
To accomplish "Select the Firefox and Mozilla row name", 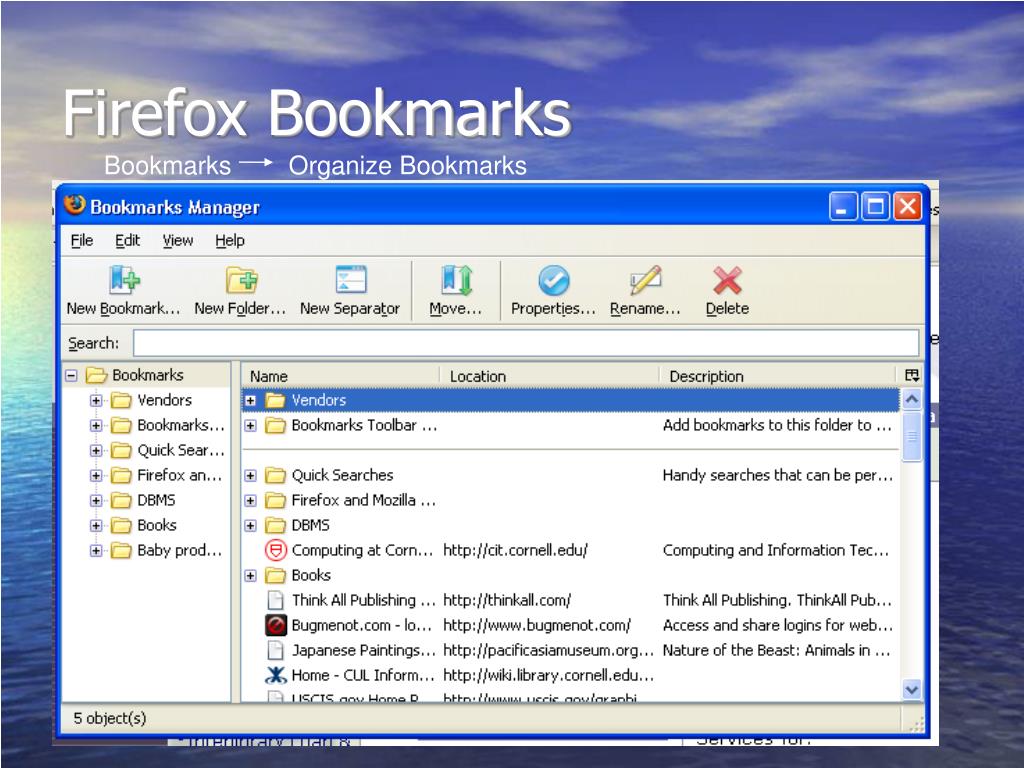I will tap(363, 500).
